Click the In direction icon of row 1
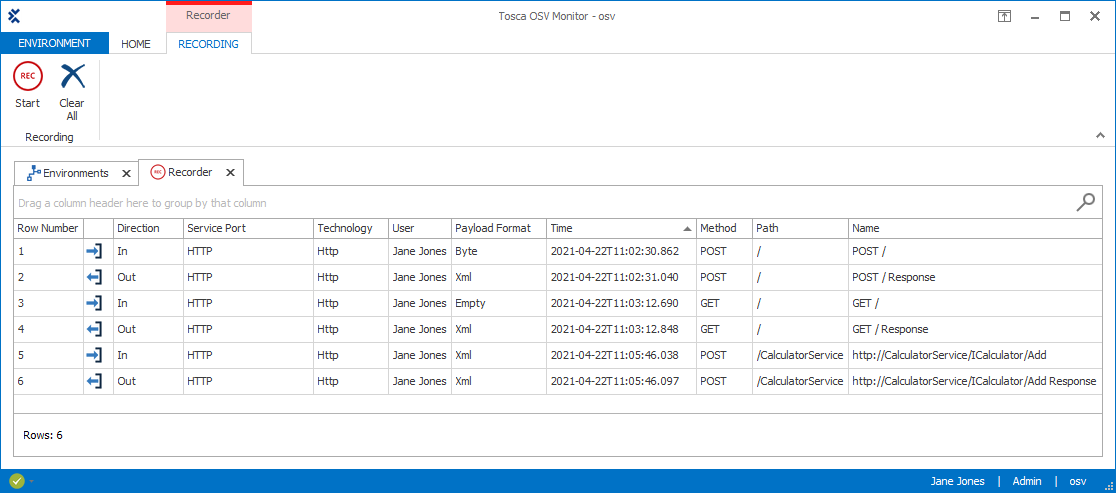Image resolution: width=1116 pixels, height=493 pixels. pos(95,251)
